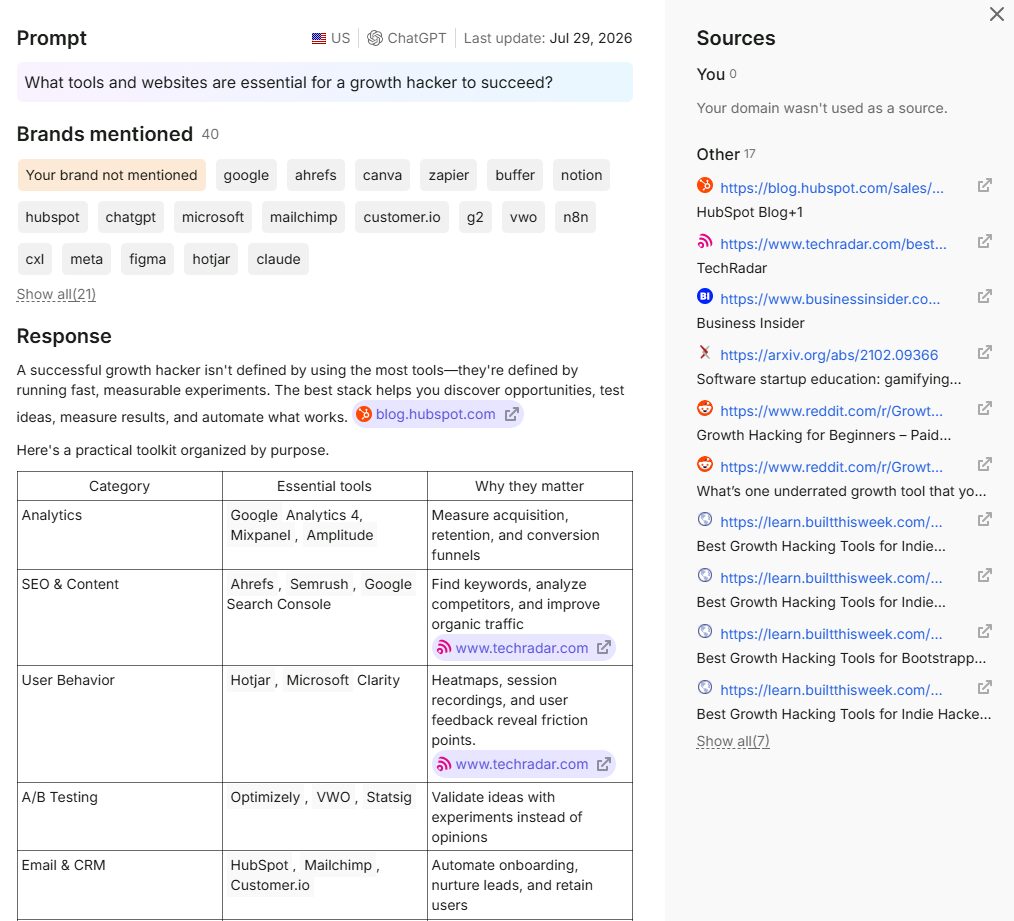Click external icon in User Behavior techradar chip
Image resolution: width=1014 pixels, height=921 pixels.
(603, 764)
